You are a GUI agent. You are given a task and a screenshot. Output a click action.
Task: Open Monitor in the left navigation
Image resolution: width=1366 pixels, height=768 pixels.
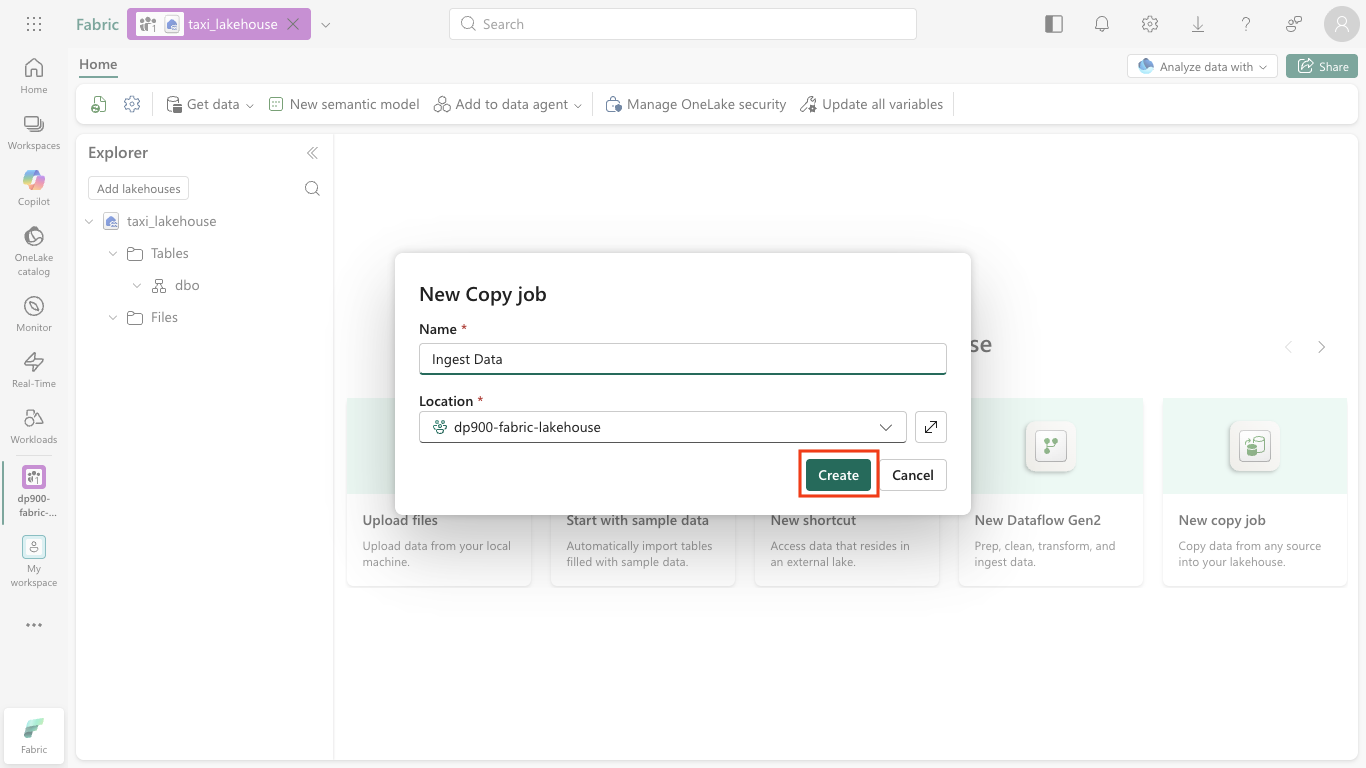(x=34, y=313)
